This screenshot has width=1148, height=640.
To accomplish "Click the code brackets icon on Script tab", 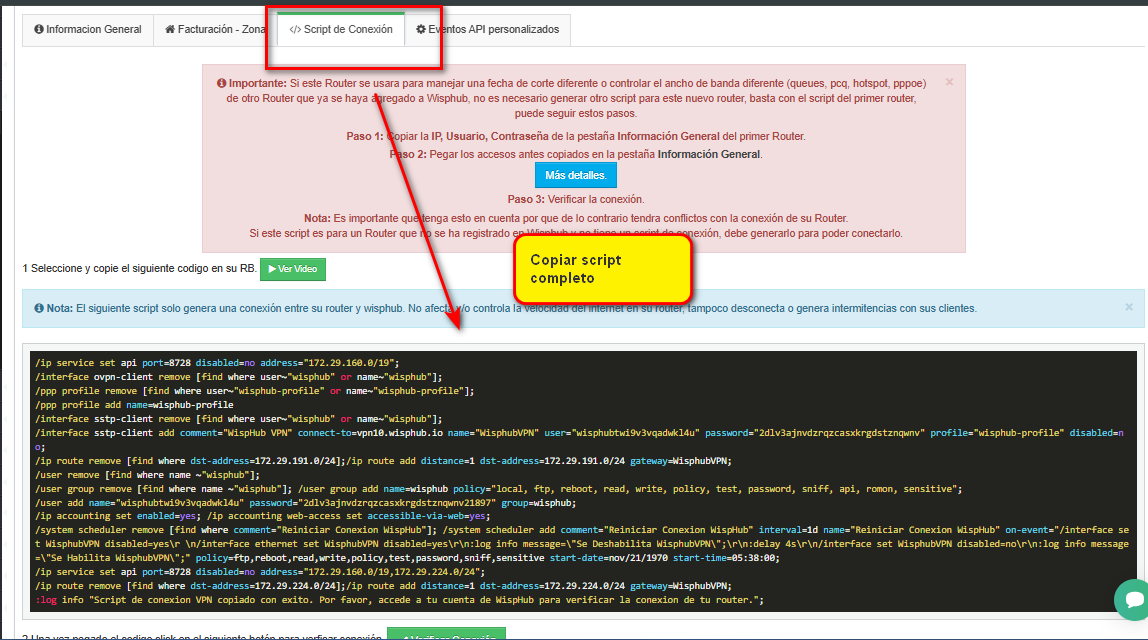I will tap(295, 30).
